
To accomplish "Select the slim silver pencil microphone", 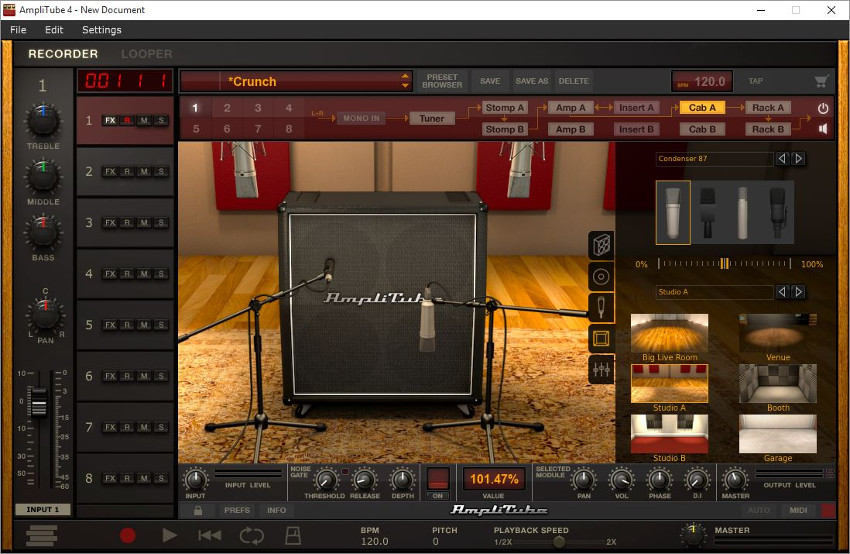I will (743, 212).
